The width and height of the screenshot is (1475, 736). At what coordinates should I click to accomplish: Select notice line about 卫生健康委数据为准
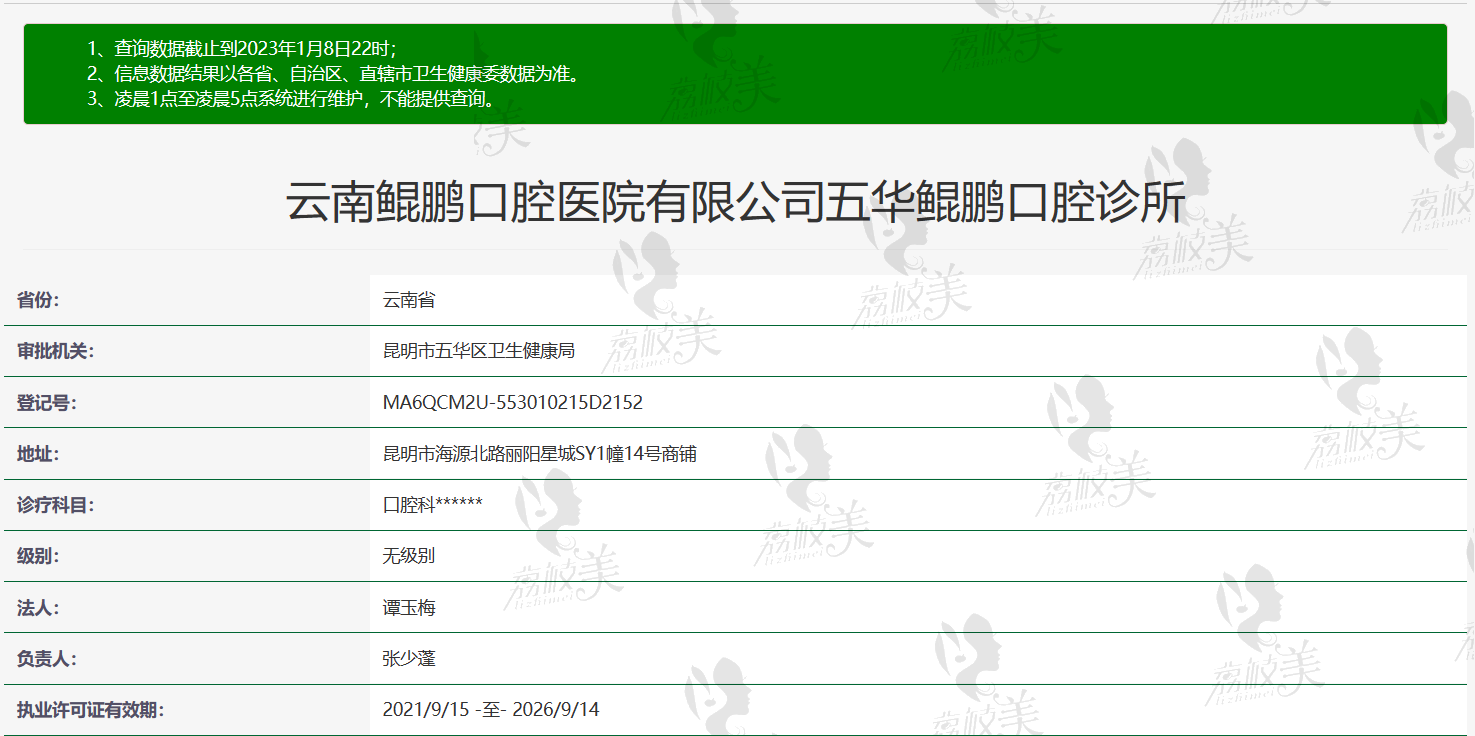[x=333, y=73]
